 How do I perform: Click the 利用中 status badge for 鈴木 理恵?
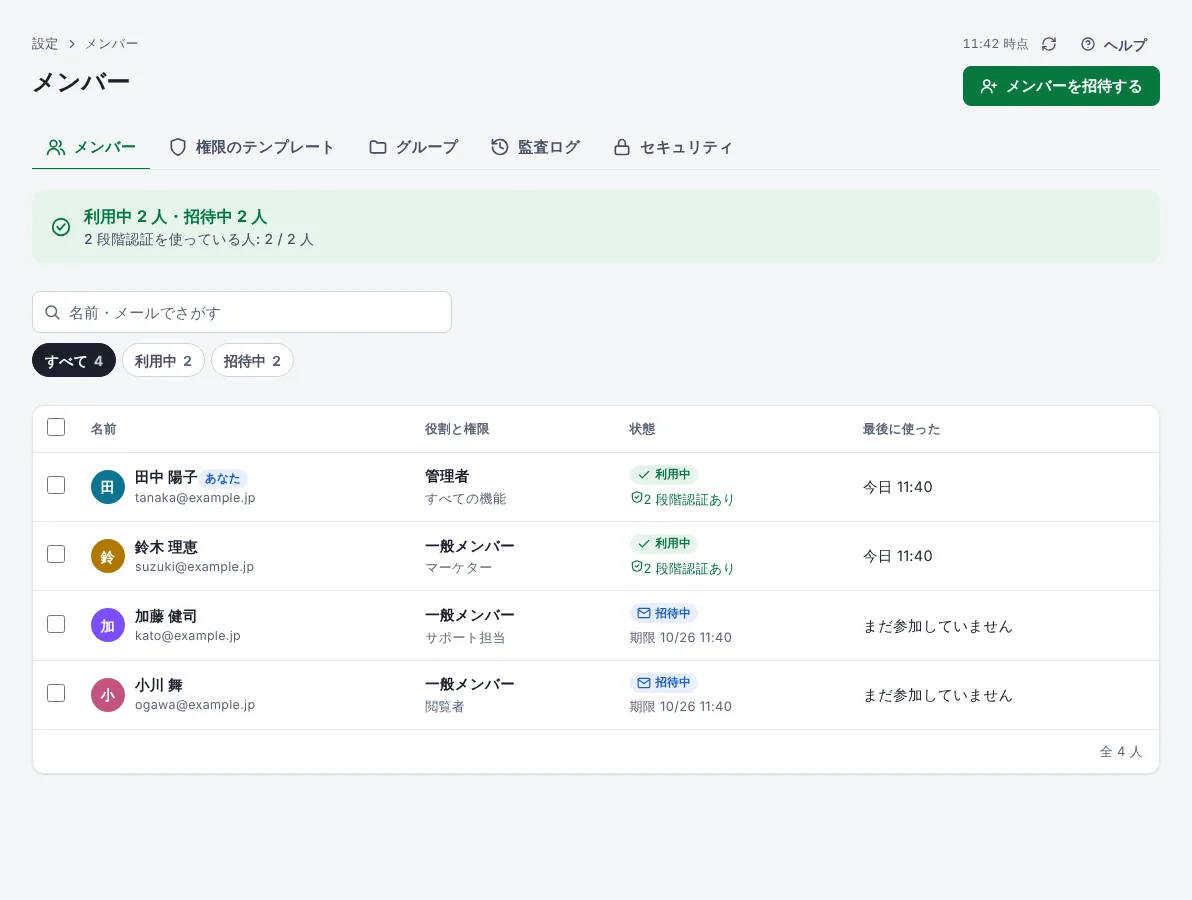tap(664, 543)
